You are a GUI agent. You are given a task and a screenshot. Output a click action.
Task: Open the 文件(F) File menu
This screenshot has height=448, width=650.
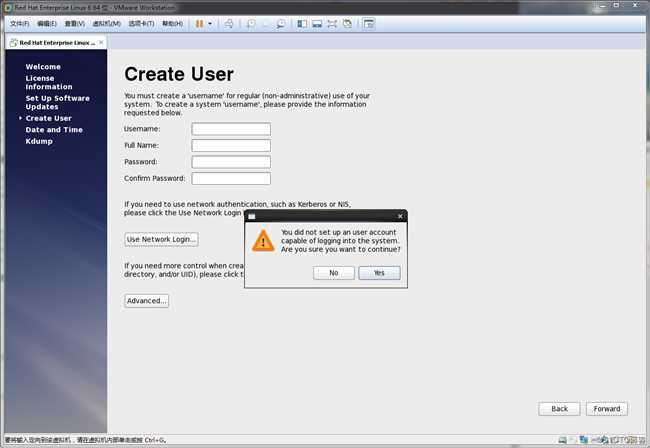pos(19,24)
